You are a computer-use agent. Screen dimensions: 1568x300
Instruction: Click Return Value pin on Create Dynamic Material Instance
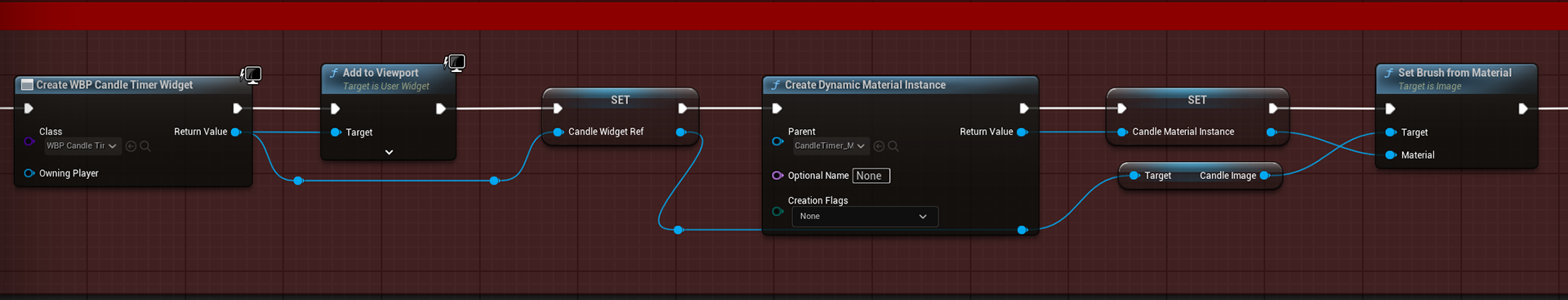point(1022,132)
